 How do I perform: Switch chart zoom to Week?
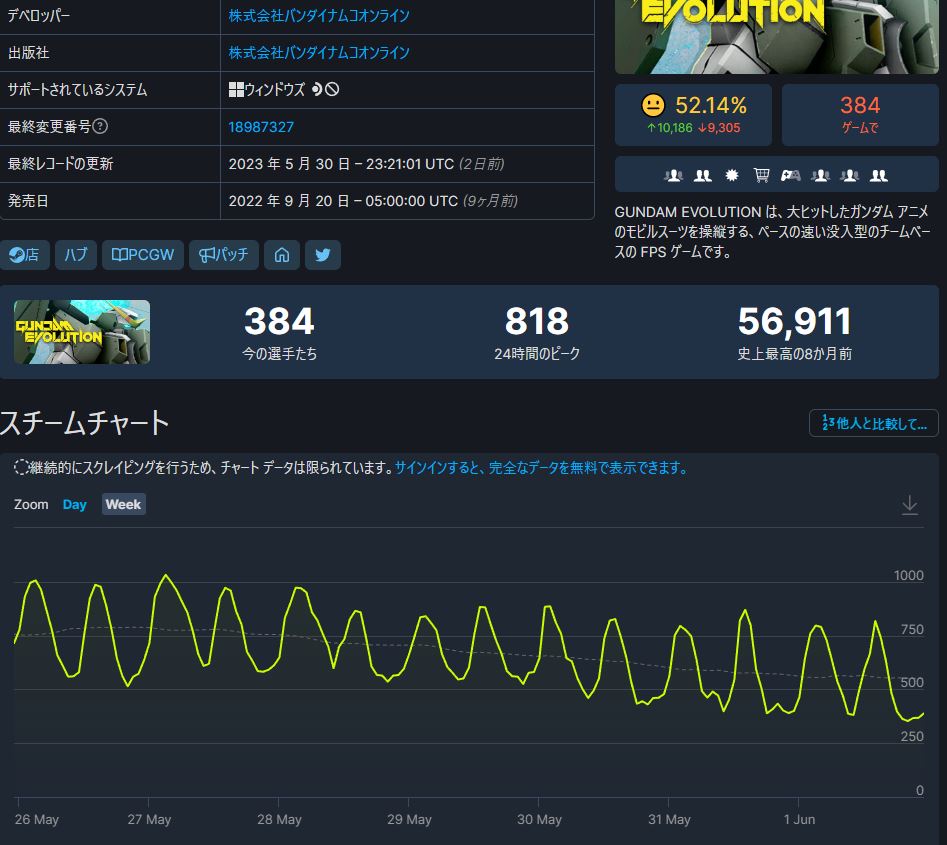[123, 505]
